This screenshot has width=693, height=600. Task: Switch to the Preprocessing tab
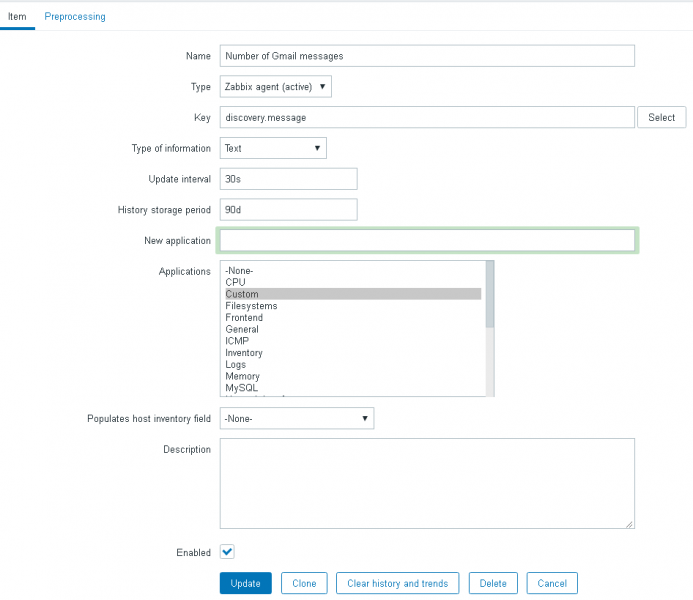coord(75,16)
